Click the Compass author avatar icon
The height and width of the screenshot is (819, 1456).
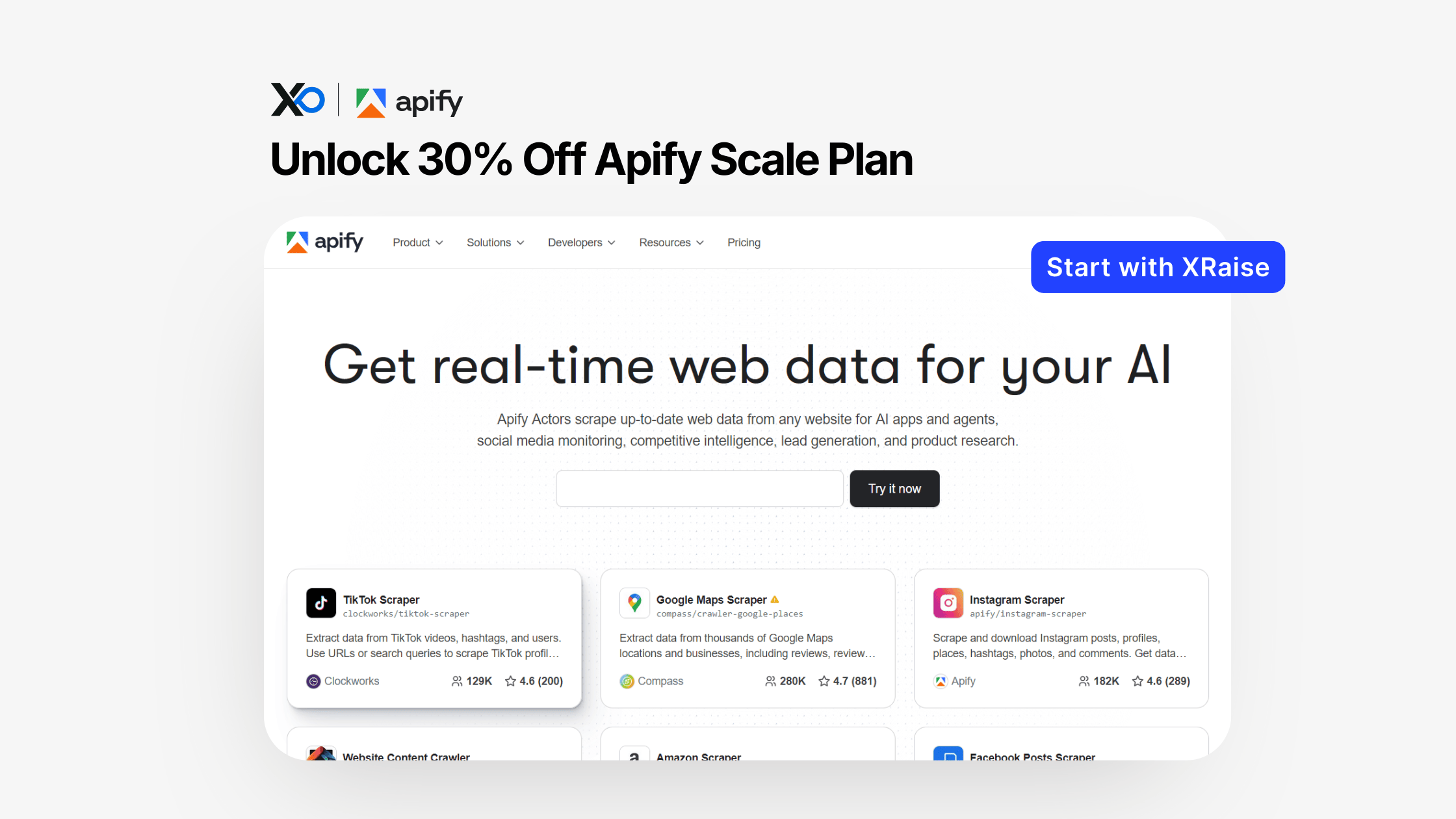[x=627, y=681]
